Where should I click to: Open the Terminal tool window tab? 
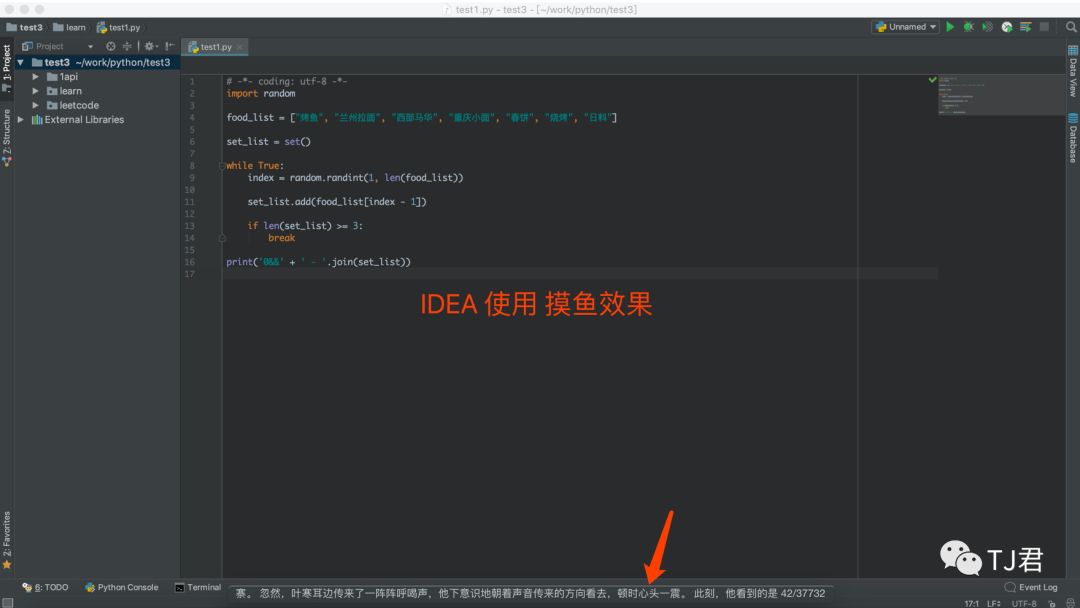[x=198, y=587]
